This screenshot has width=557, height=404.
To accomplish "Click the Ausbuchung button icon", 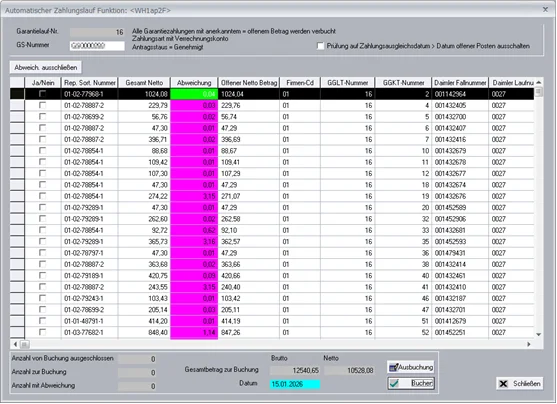I will [x=393, y=367].
